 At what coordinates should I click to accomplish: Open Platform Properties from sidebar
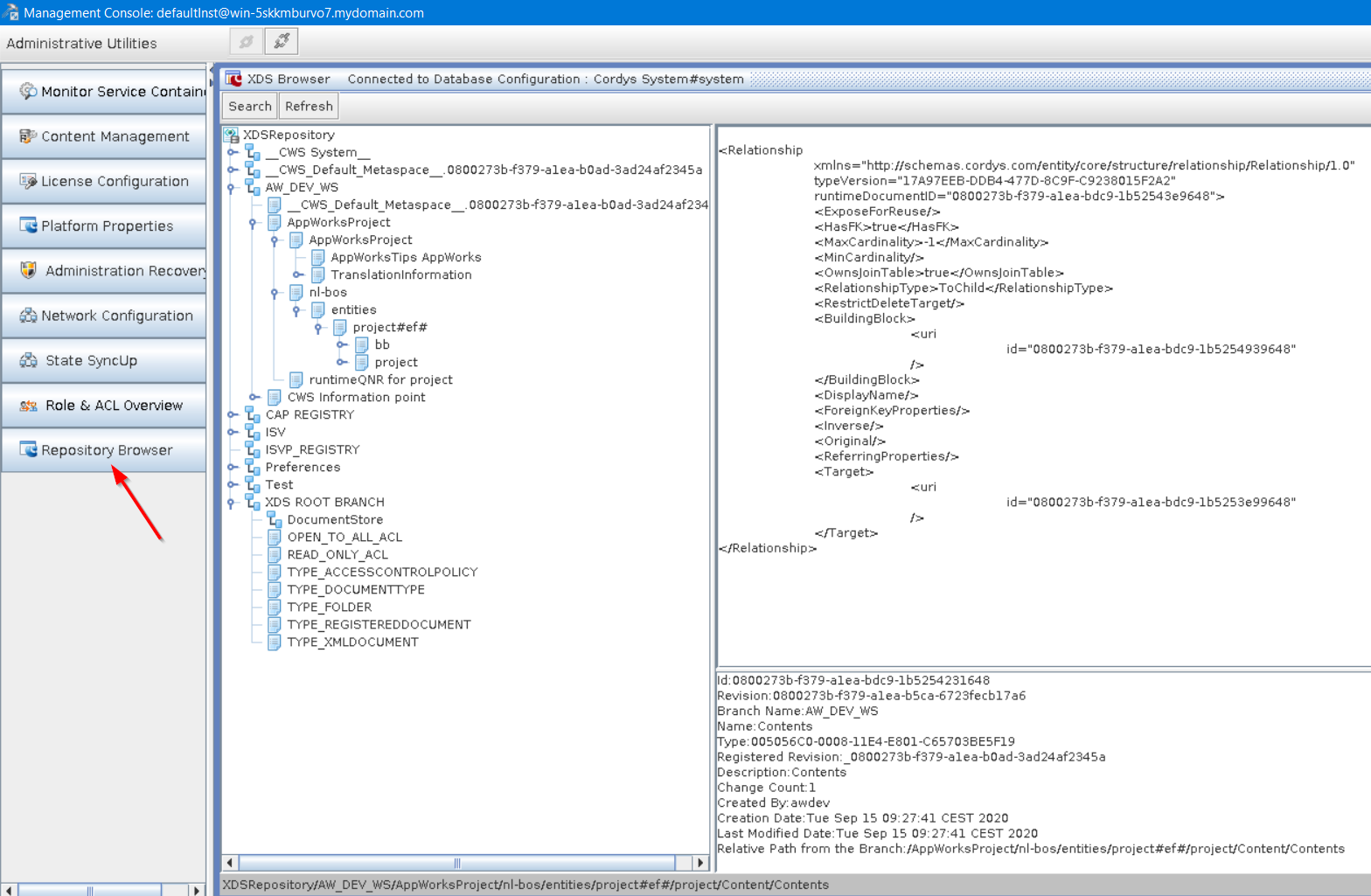point(103,226)
